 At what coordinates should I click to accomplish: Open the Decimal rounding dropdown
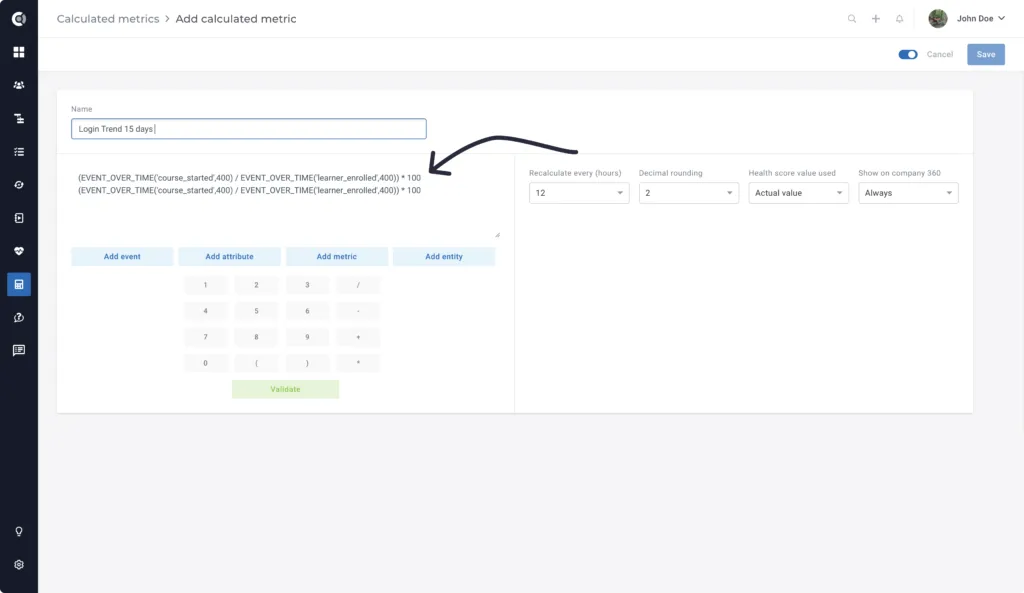[688, 193]
